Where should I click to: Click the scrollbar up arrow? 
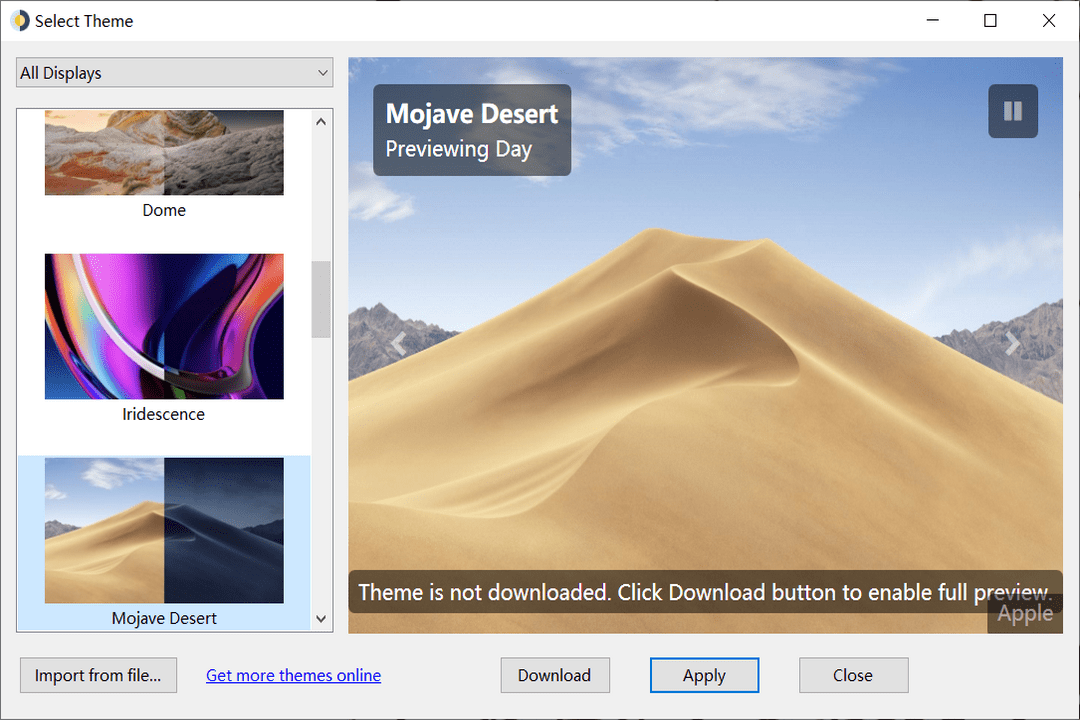(x=321, y=120)
